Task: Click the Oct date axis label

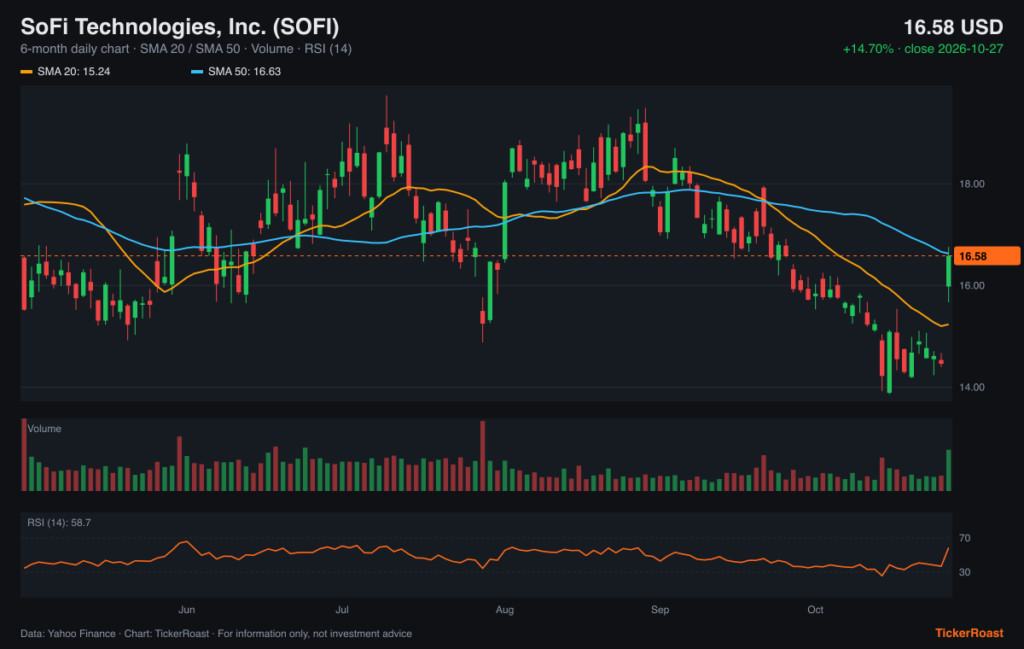Action: 815,610
